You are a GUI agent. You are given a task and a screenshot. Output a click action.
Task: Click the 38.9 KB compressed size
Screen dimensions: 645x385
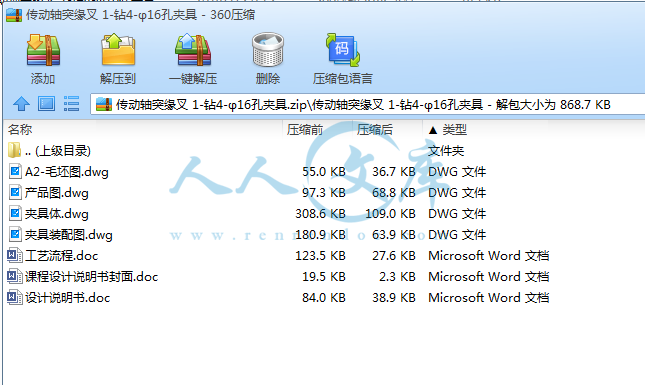pyautogui.click(x=394, y=298)
